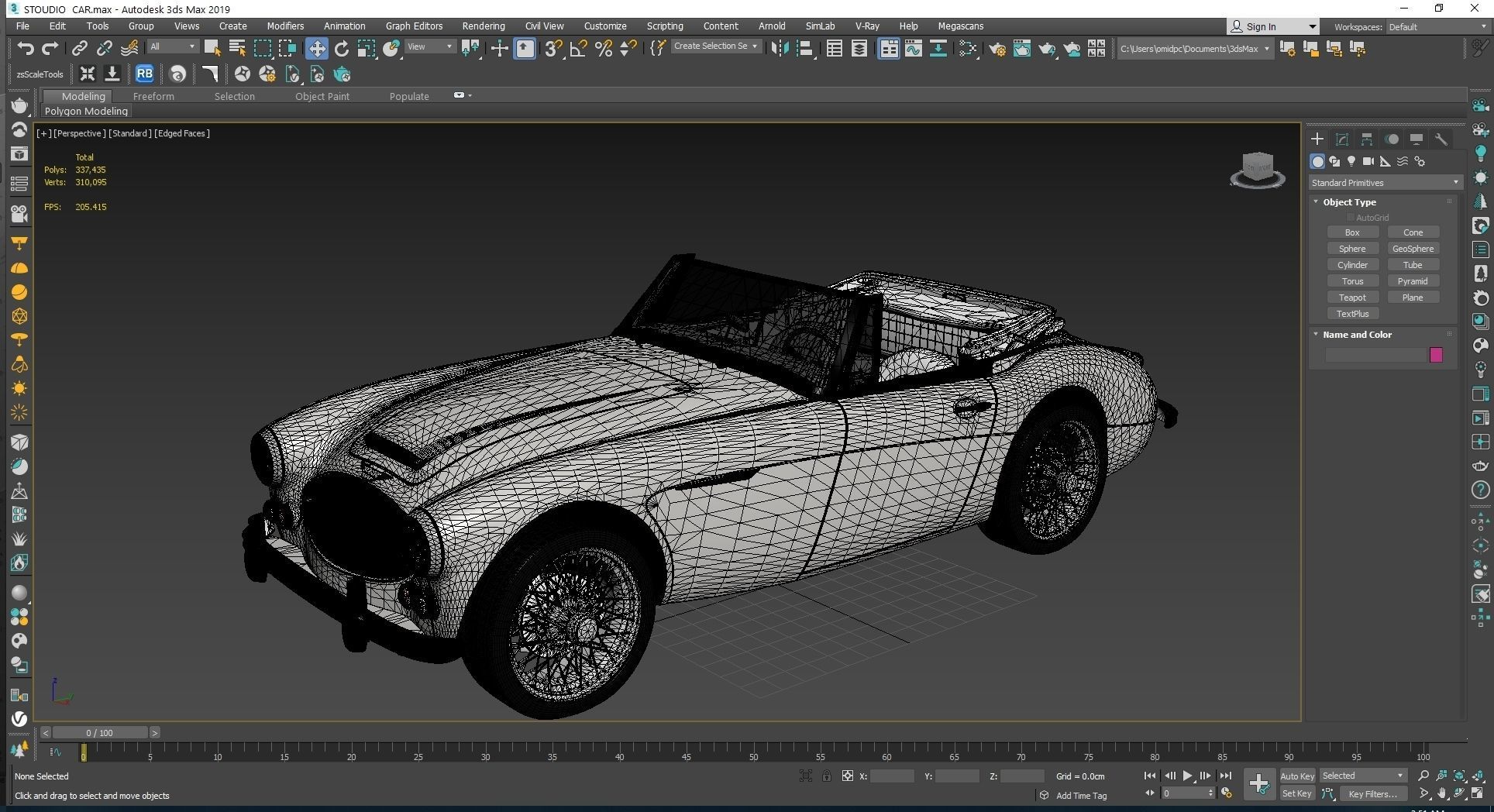1494x812 pixels.
Task: Open the Display command panel tab
Action: pyautogui.click(x=1417, y=139)
